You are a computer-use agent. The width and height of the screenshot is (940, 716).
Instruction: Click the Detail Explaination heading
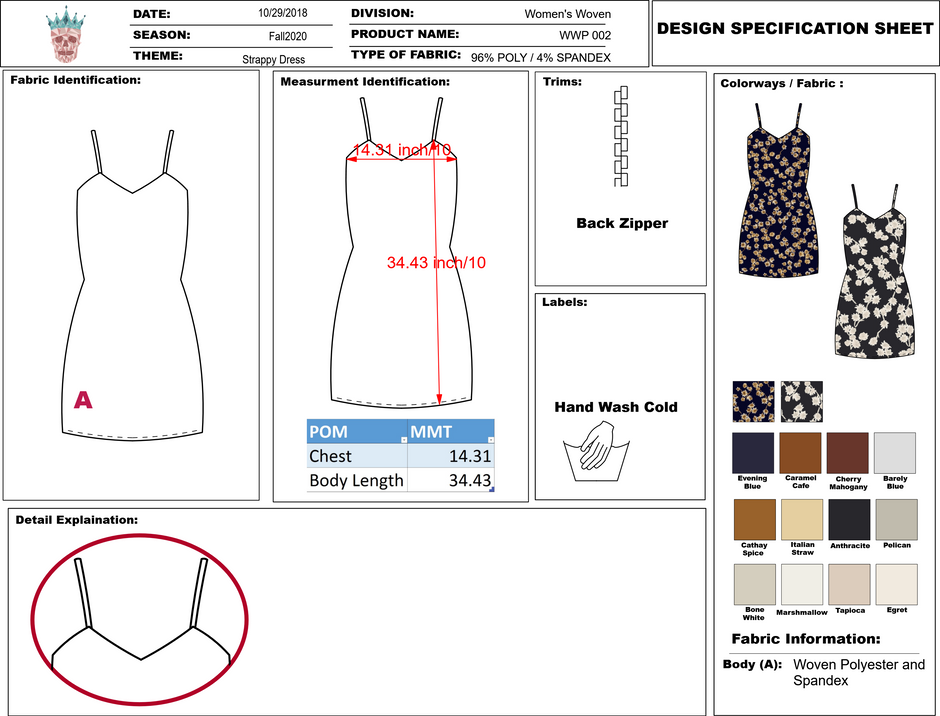coord(77,520)
